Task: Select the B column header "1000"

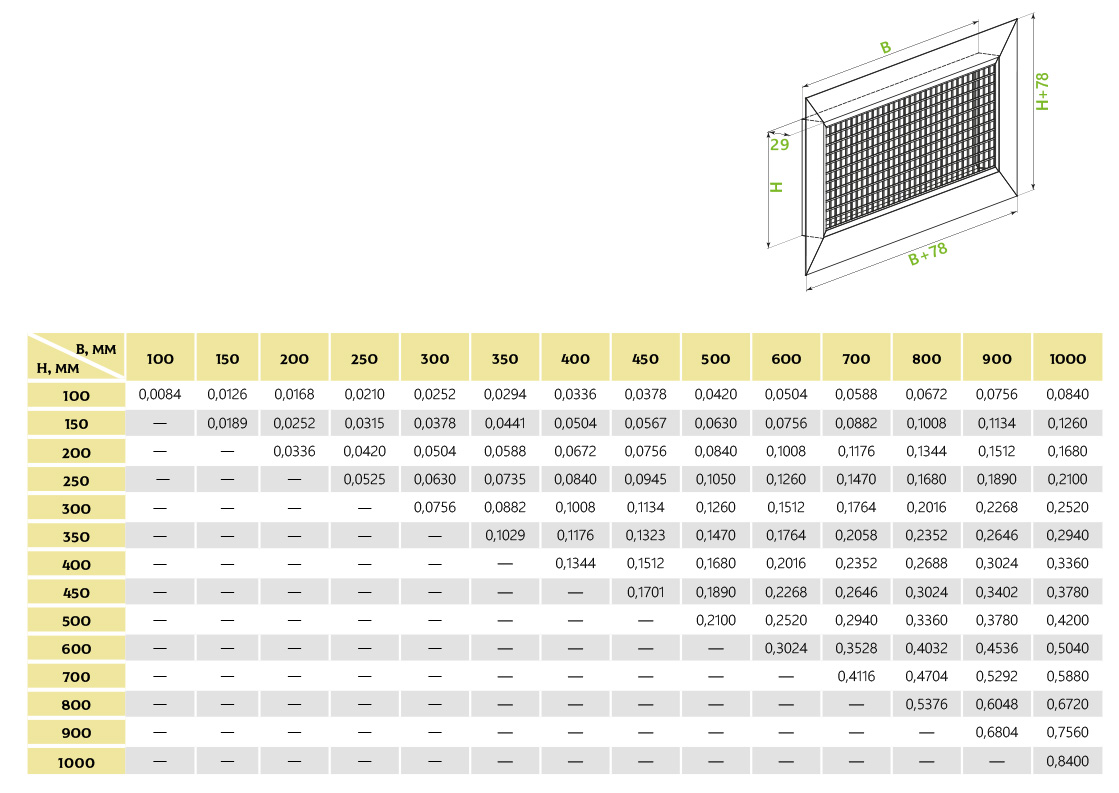Action: (1067, 359)
